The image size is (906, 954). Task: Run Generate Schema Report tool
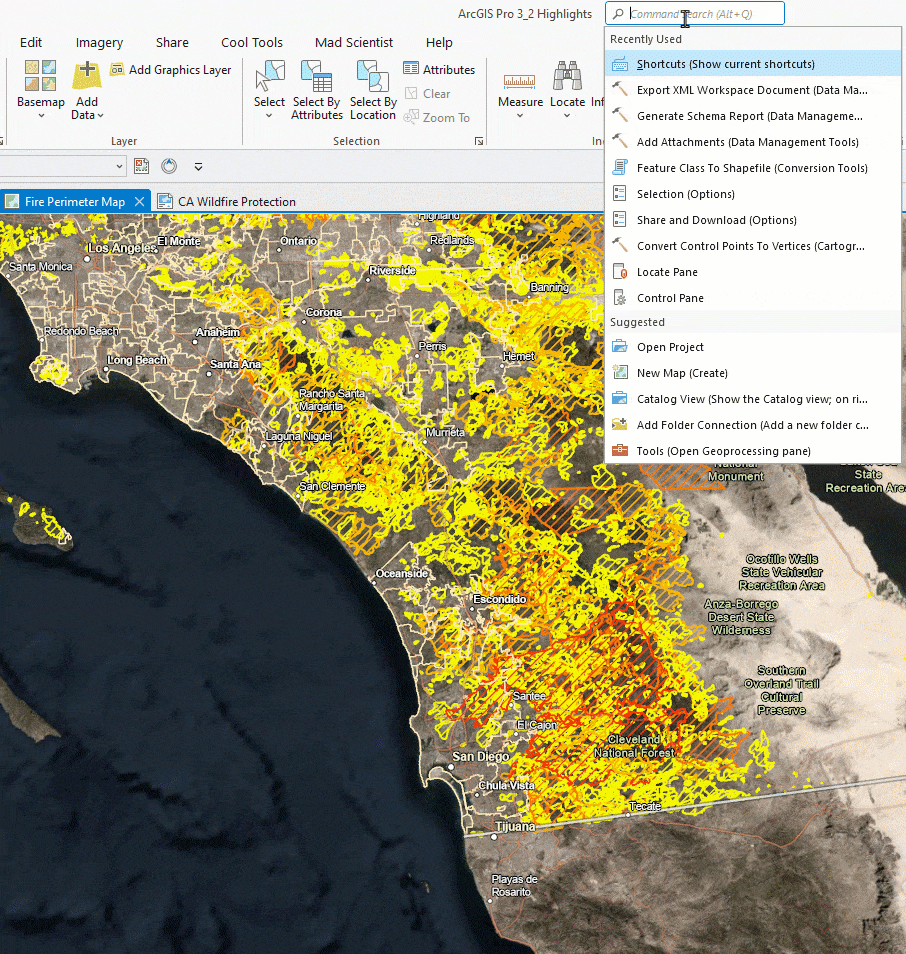tap(753, 116)
